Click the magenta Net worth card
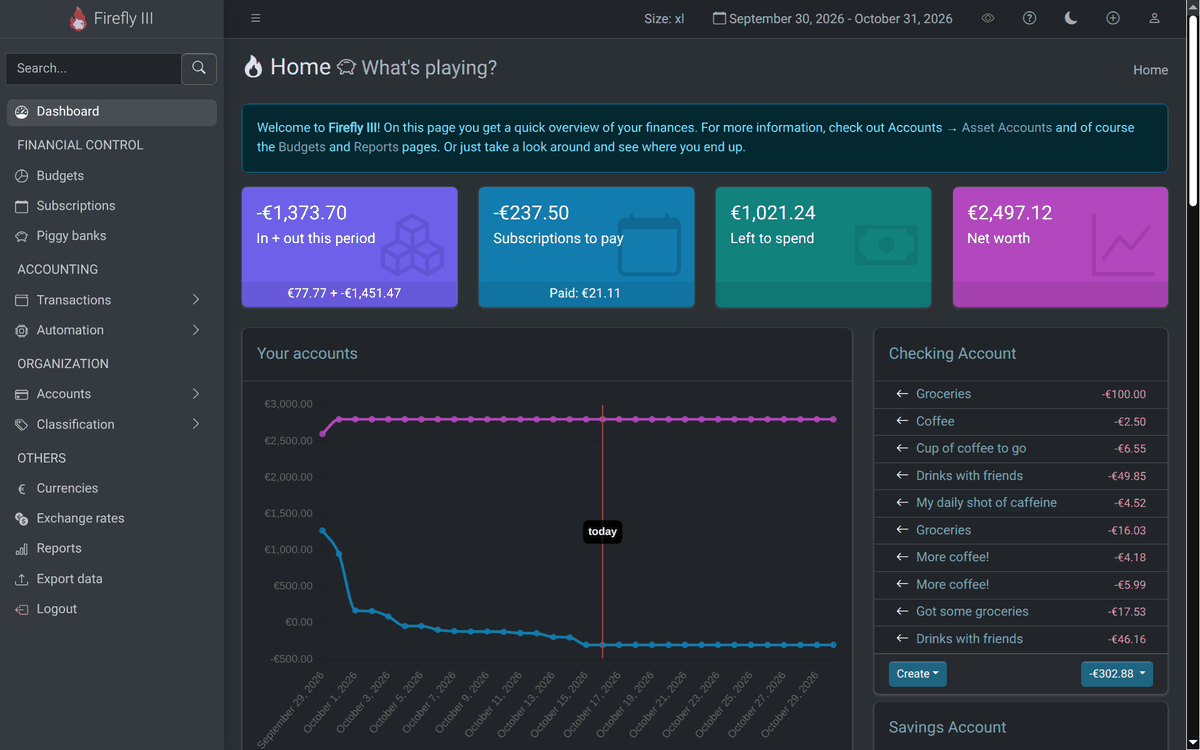Image resolution: width=1200 pixels, height=750 pixels. [x=1060, y=247]
